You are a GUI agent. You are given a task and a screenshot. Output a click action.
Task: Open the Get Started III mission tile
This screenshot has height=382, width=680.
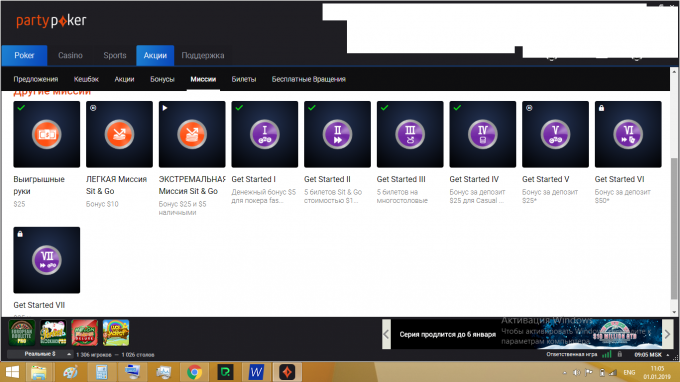click(x=410, y=134)
